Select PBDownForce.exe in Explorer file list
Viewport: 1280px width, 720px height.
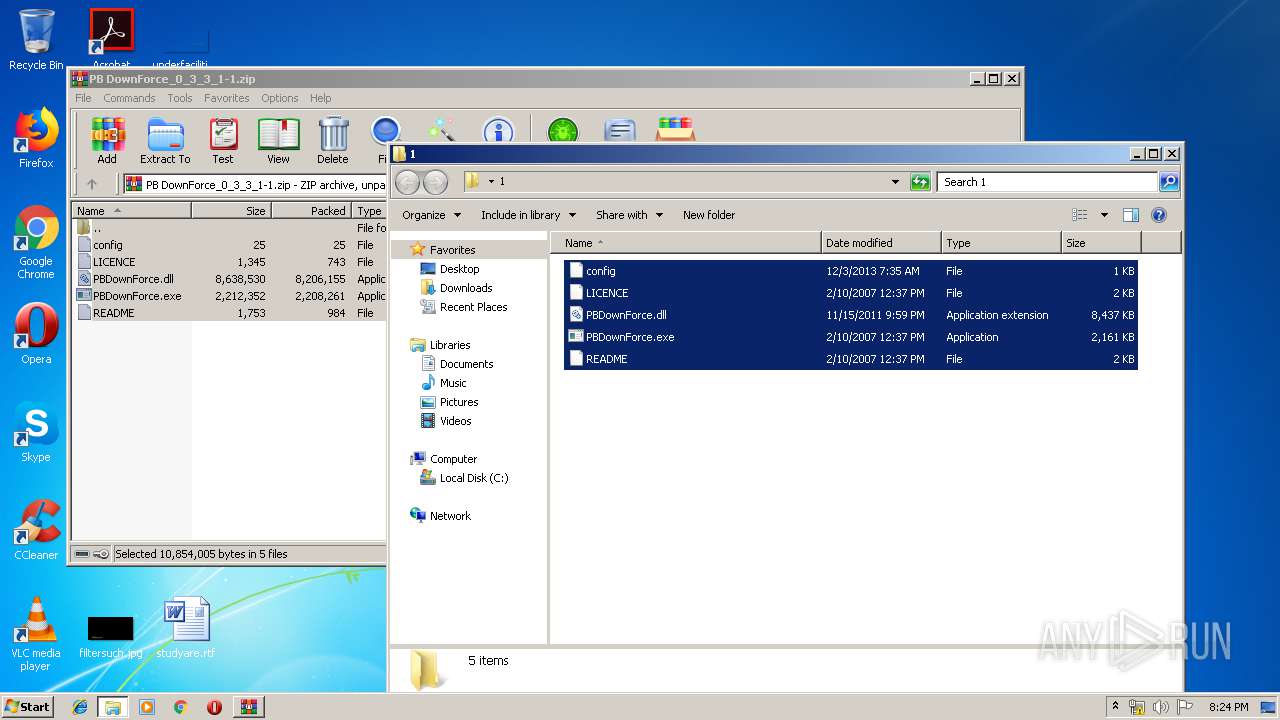click(851, 337)
